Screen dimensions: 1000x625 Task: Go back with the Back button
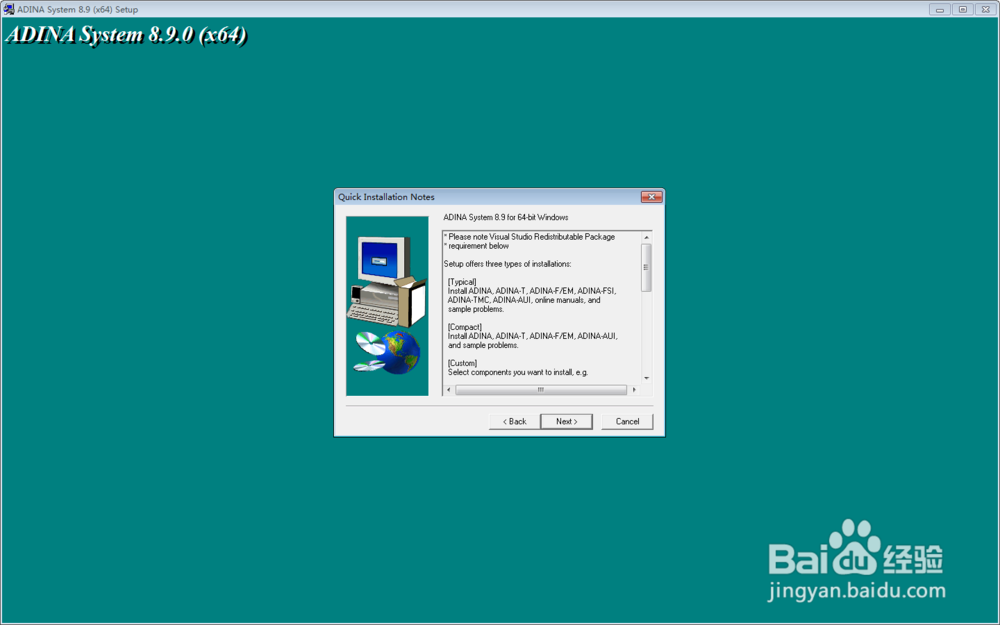[514, 422]
